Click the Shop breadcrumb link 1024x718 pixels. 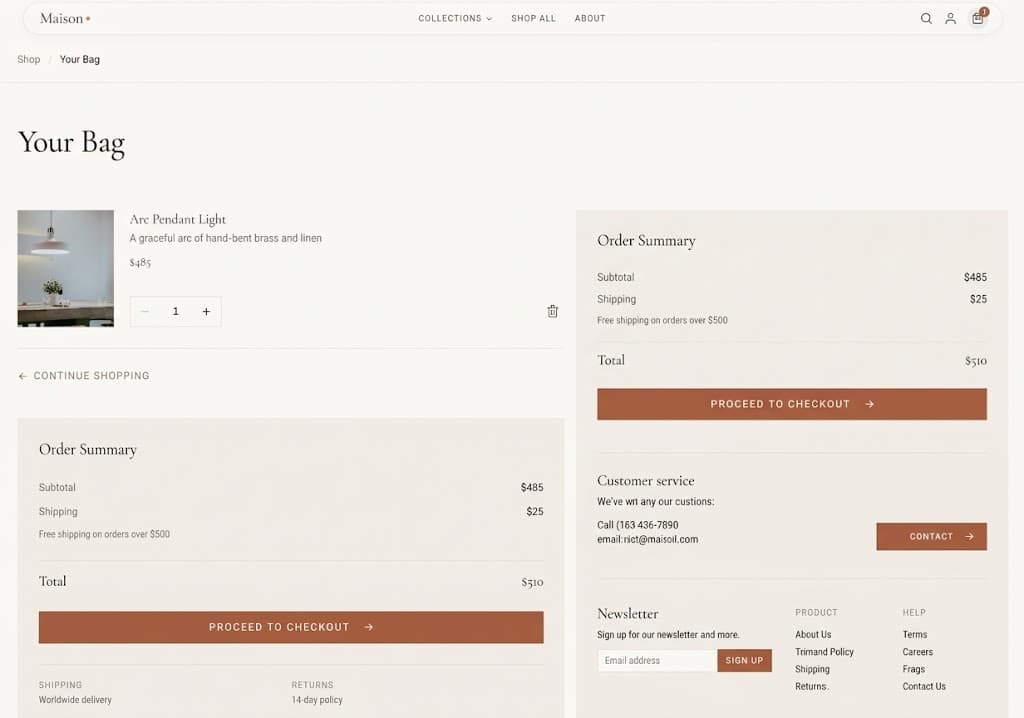[x=29, y=59]
